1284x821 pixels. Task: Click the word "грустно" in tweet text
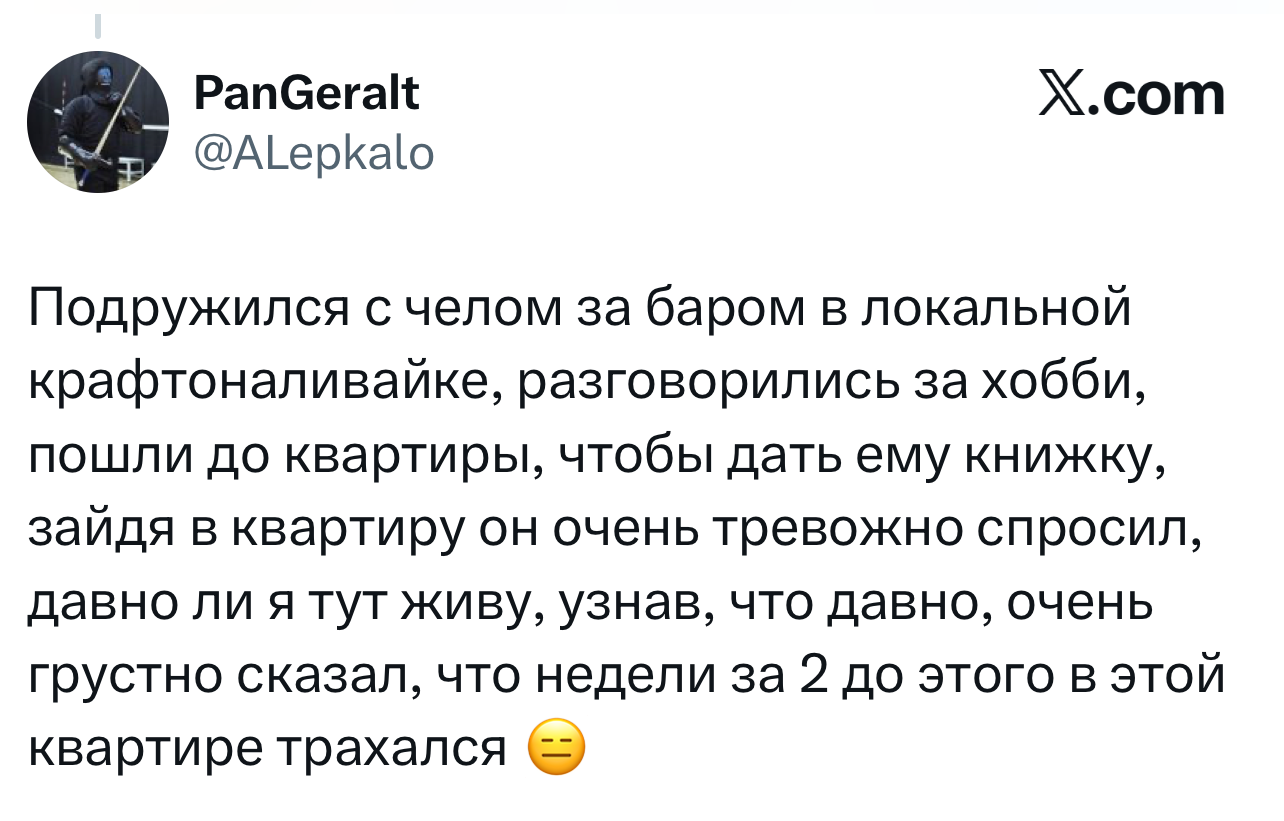123,672
